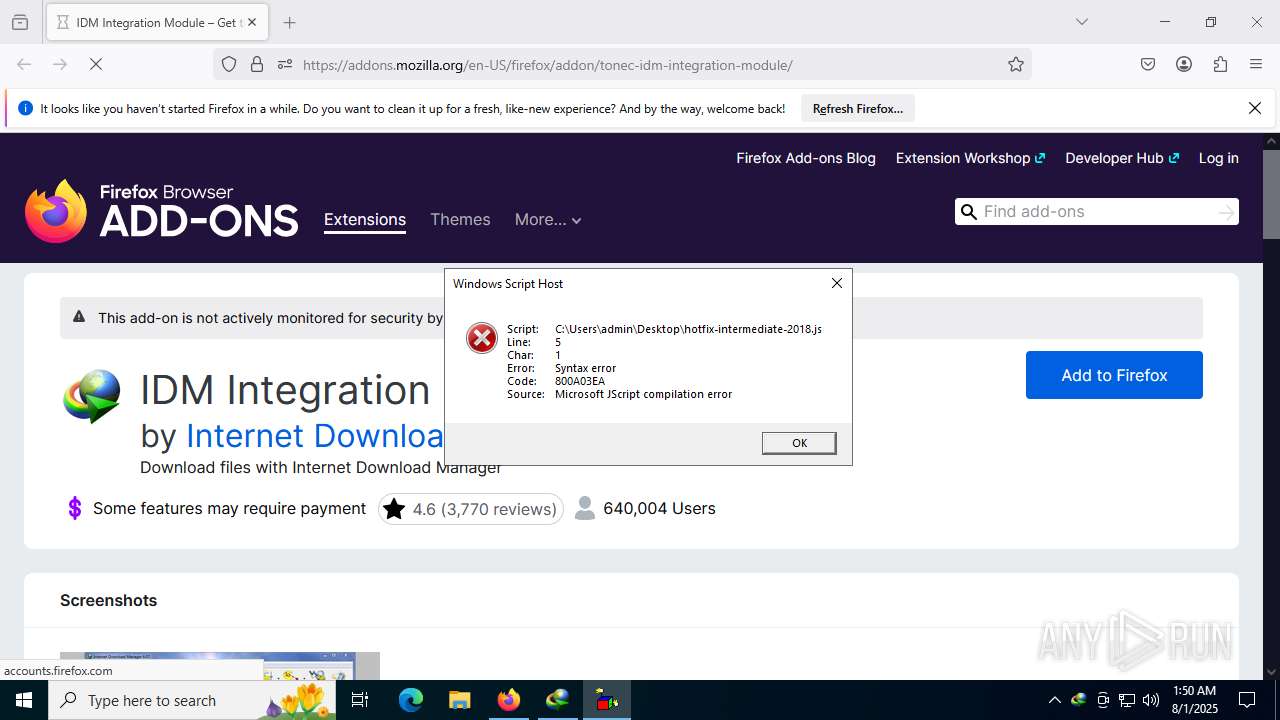
Task: Click the red error icon in dialog
Action: [x=482, y=338]
